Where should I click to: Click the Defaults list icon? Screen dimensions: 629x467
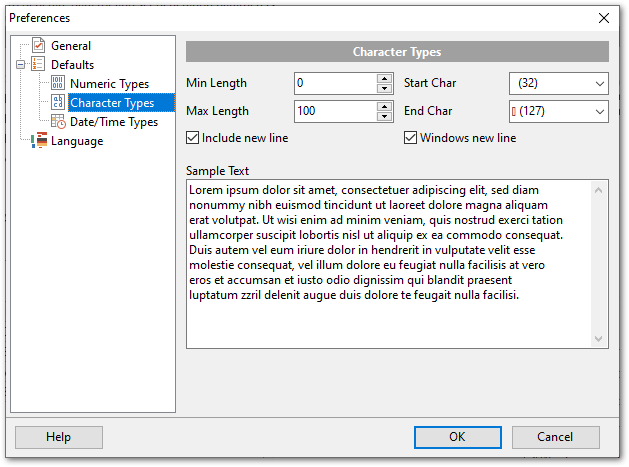(x=38, y=64)
